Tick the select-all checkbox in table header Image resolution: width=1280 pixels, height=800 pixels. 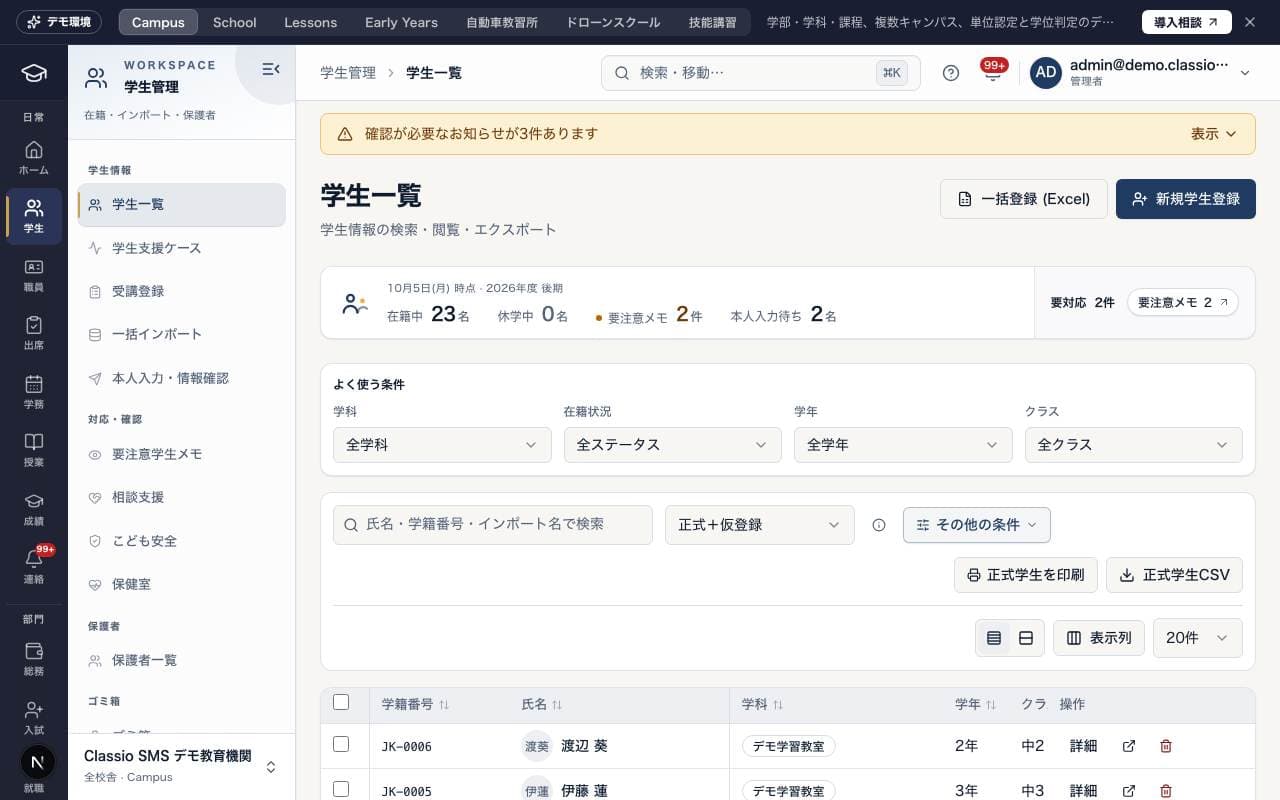pos(341,702)
